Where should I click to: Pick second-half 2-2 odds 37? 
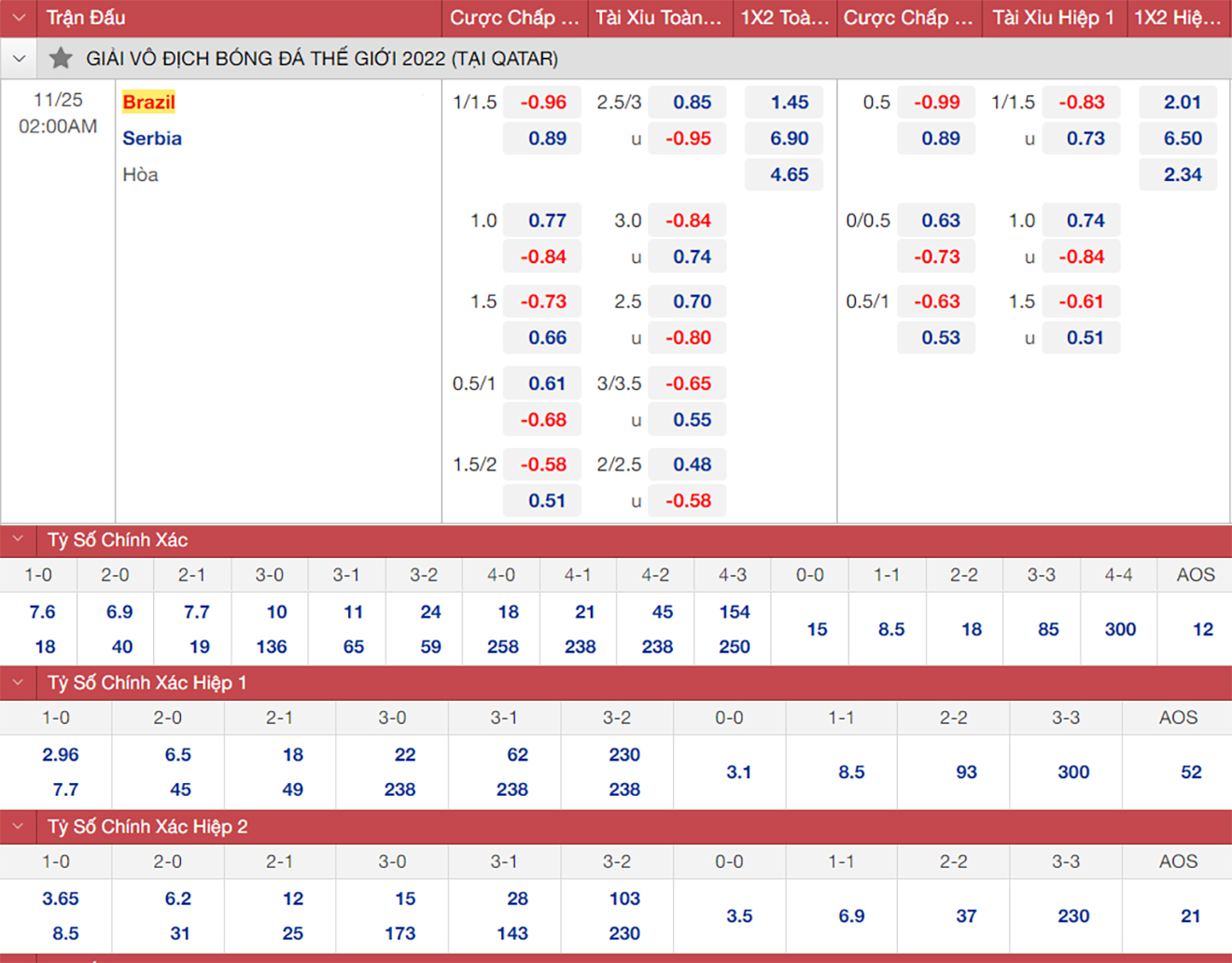(966, 916)
